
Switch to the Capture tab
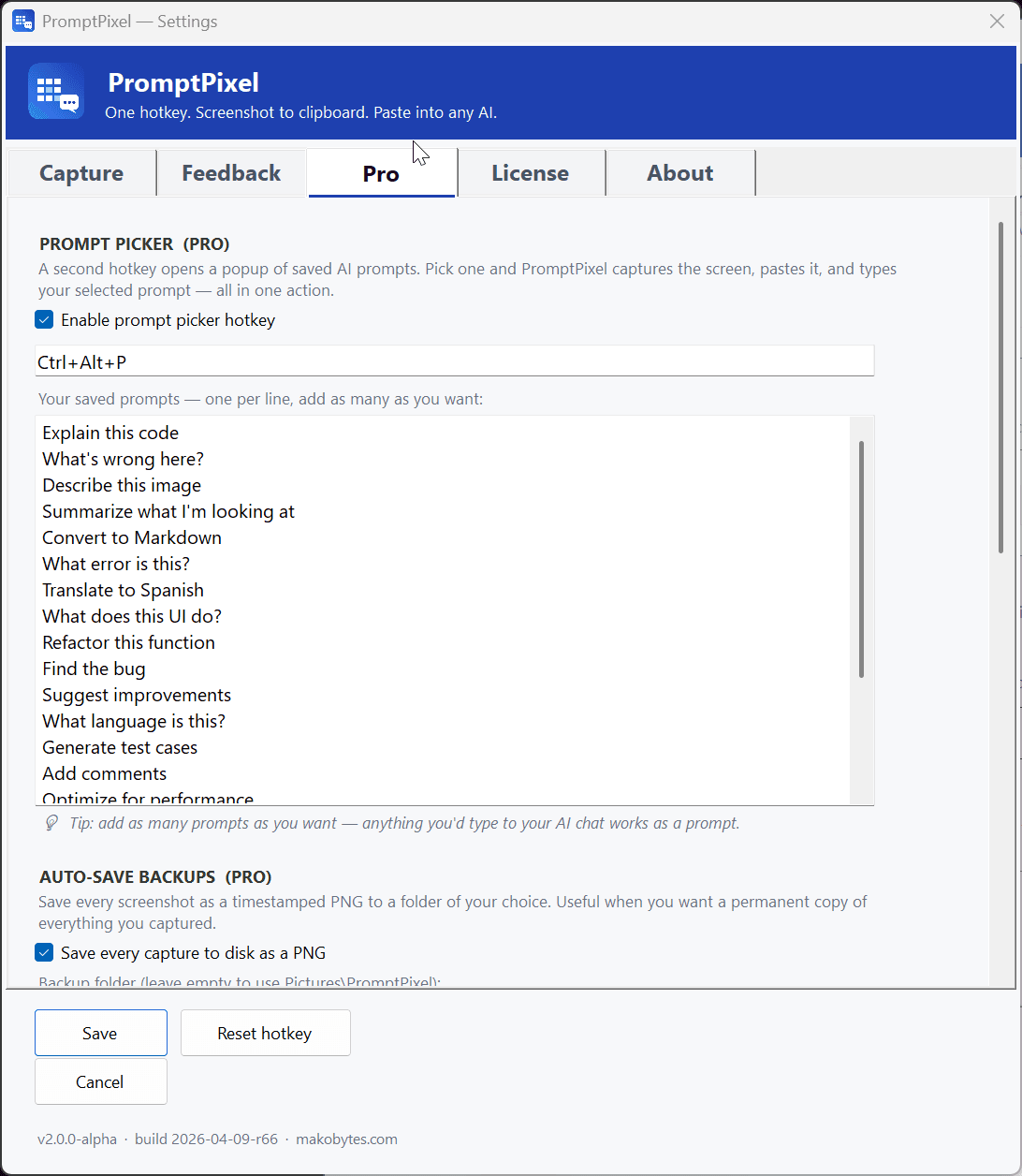[81, 173]
